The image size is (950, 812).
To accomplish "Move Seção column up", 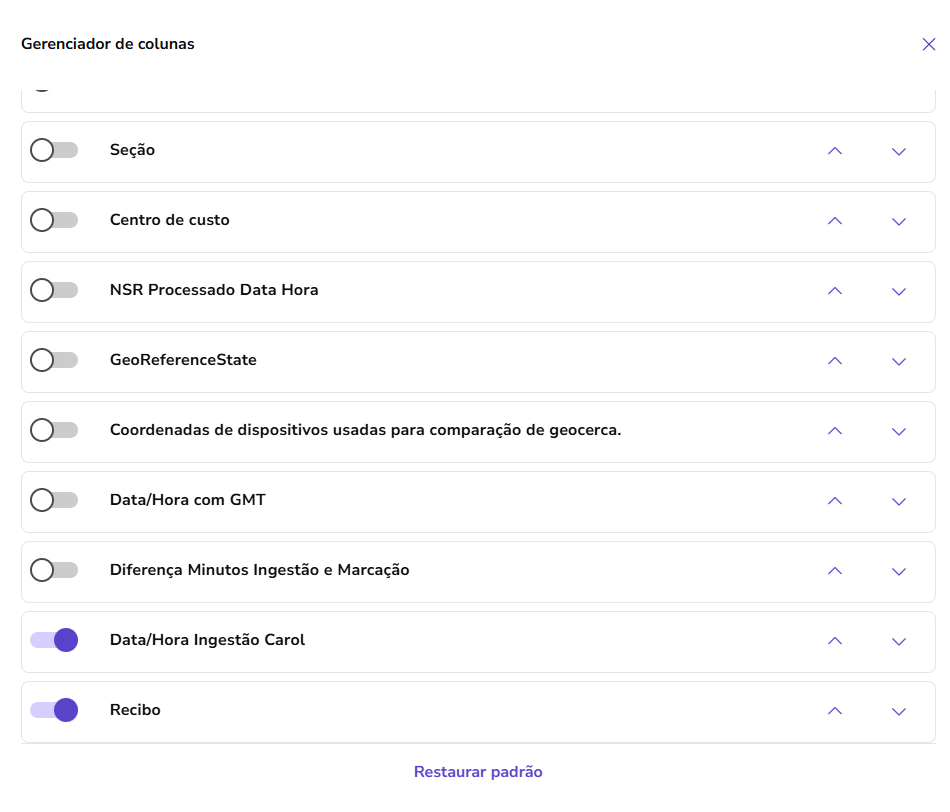I will (835, 151).
